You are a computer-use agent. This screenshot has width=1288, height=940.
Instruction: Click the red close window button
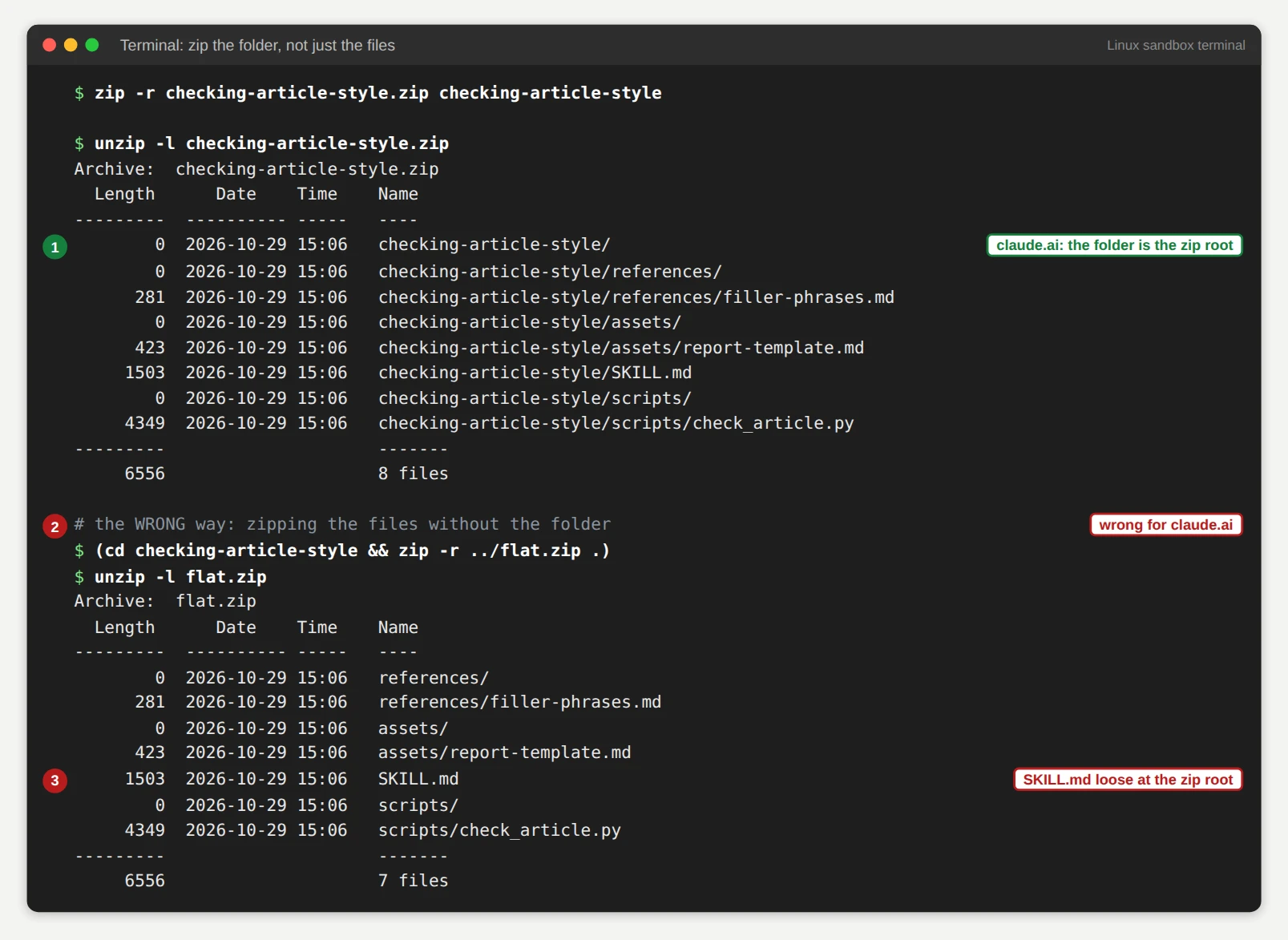click(49, 45)
